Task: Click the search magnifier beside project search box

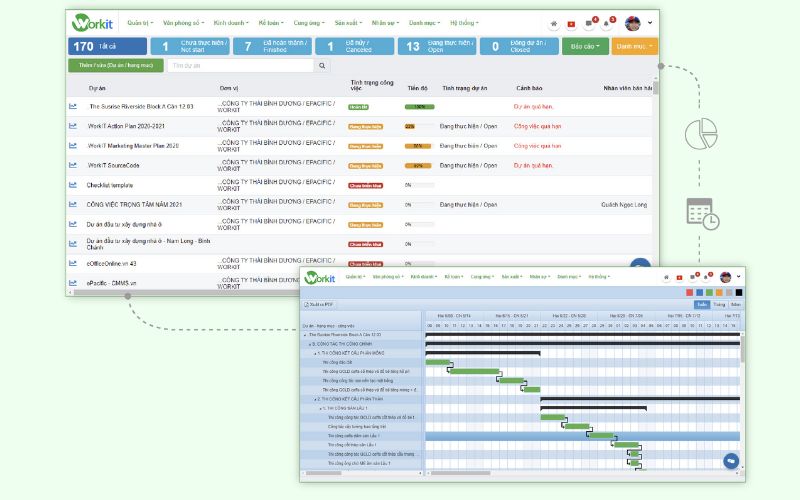Action: tap(322, 65)
